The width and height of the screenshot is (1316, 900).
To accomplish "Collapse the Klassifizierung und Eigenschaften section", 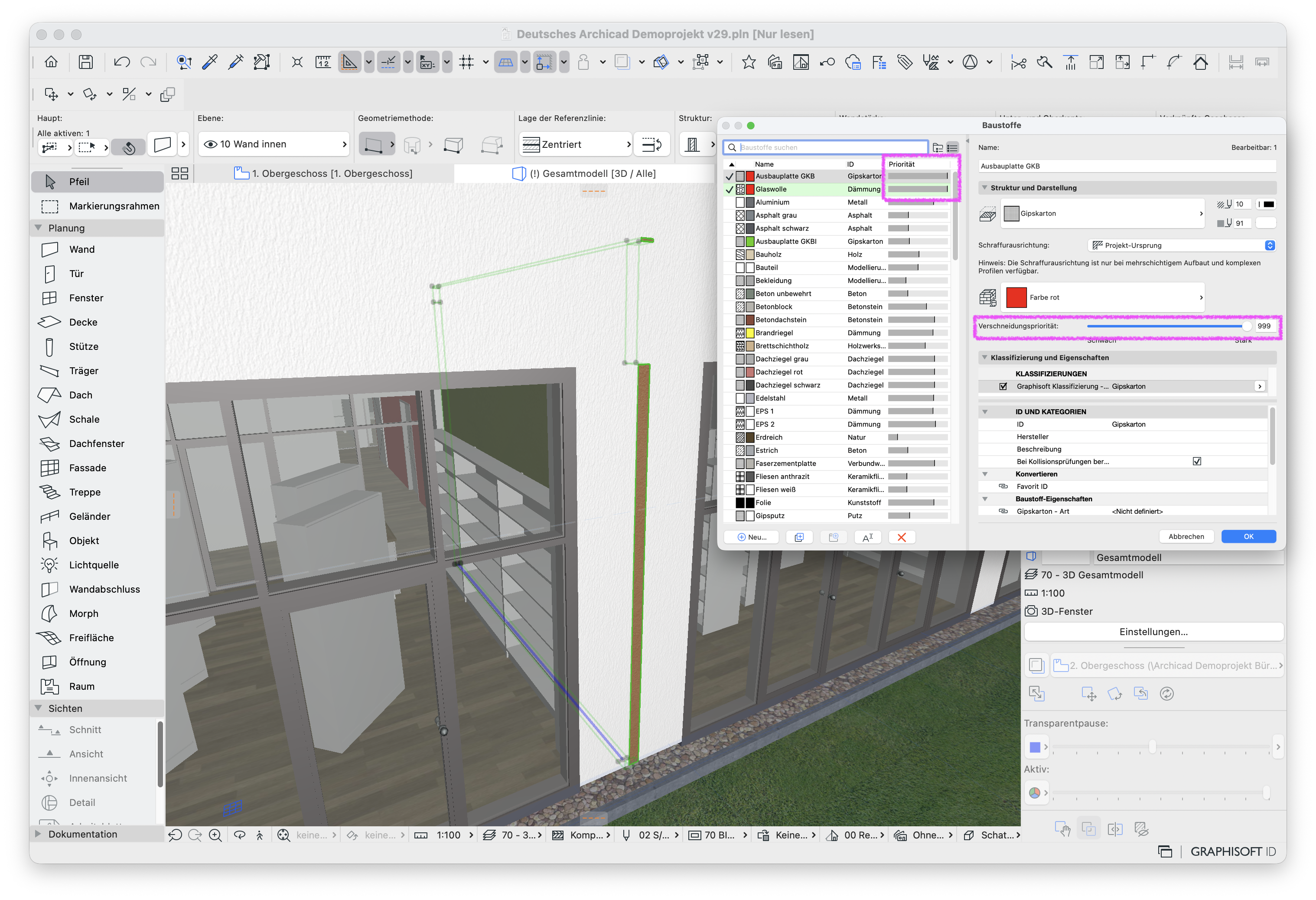I will [985, 357].
